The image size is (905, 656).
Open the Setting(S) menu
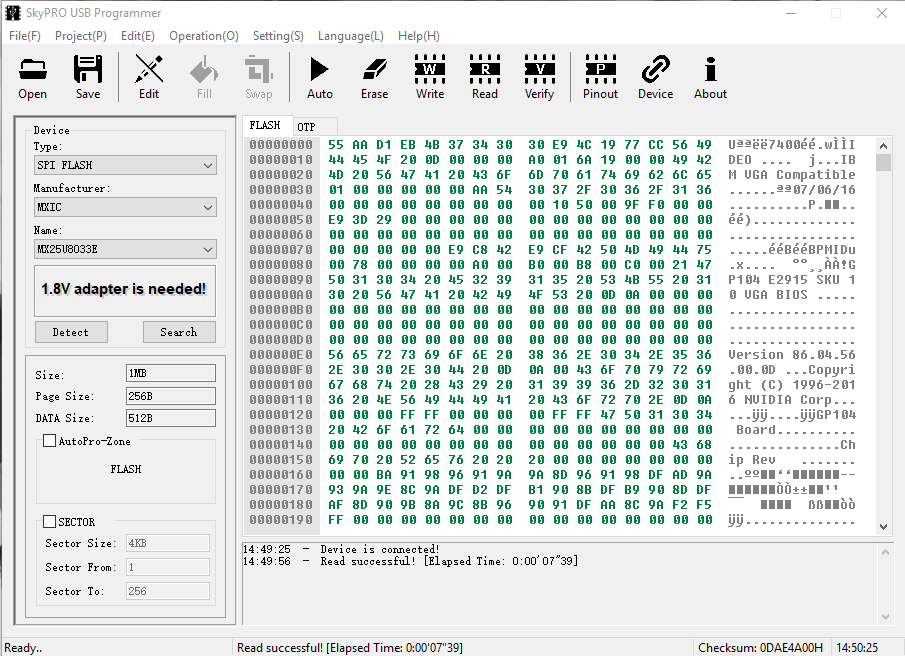tap(278, 36)
